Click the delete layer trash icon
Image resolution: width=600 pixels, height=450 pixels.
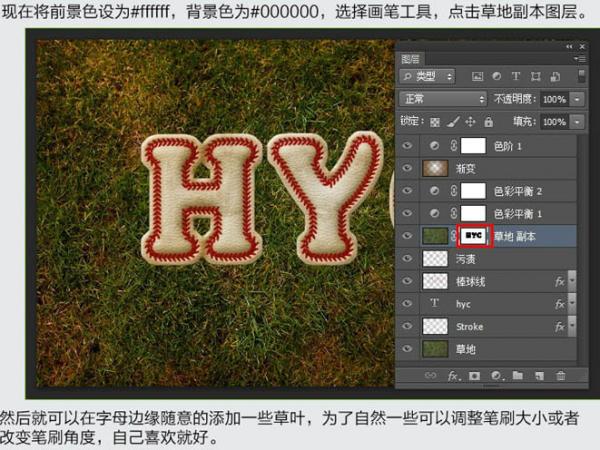(561, 375)
